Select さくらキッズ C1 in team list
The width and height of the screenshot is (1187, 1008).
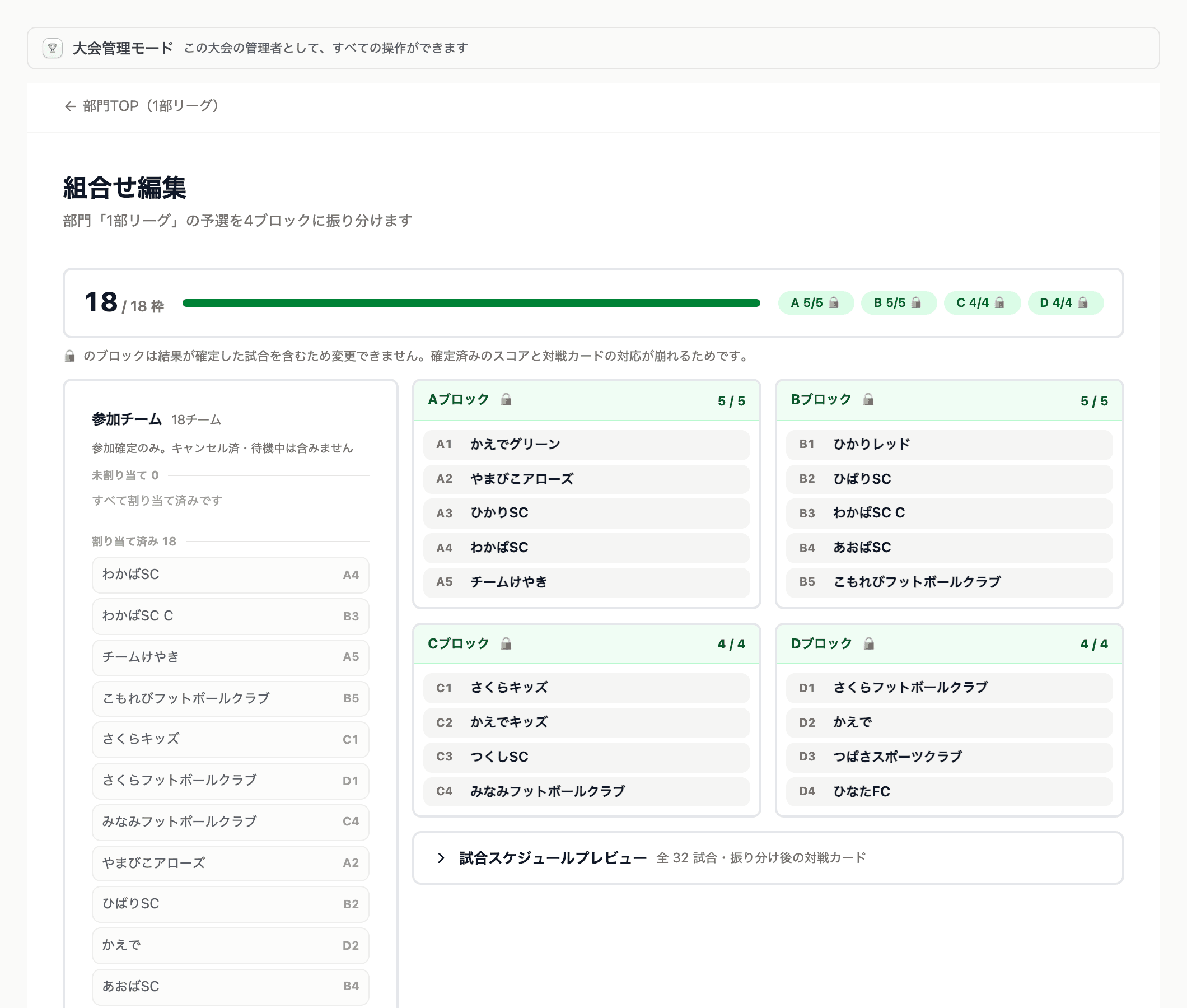[x=230, y=739]
